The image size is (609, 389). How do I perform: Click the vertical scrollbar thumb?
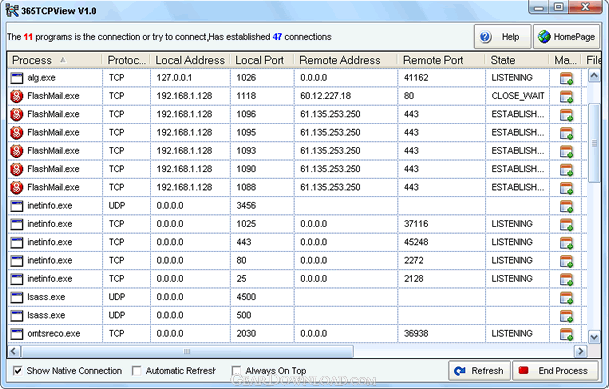pyautogui.click(x=594, y=143)
